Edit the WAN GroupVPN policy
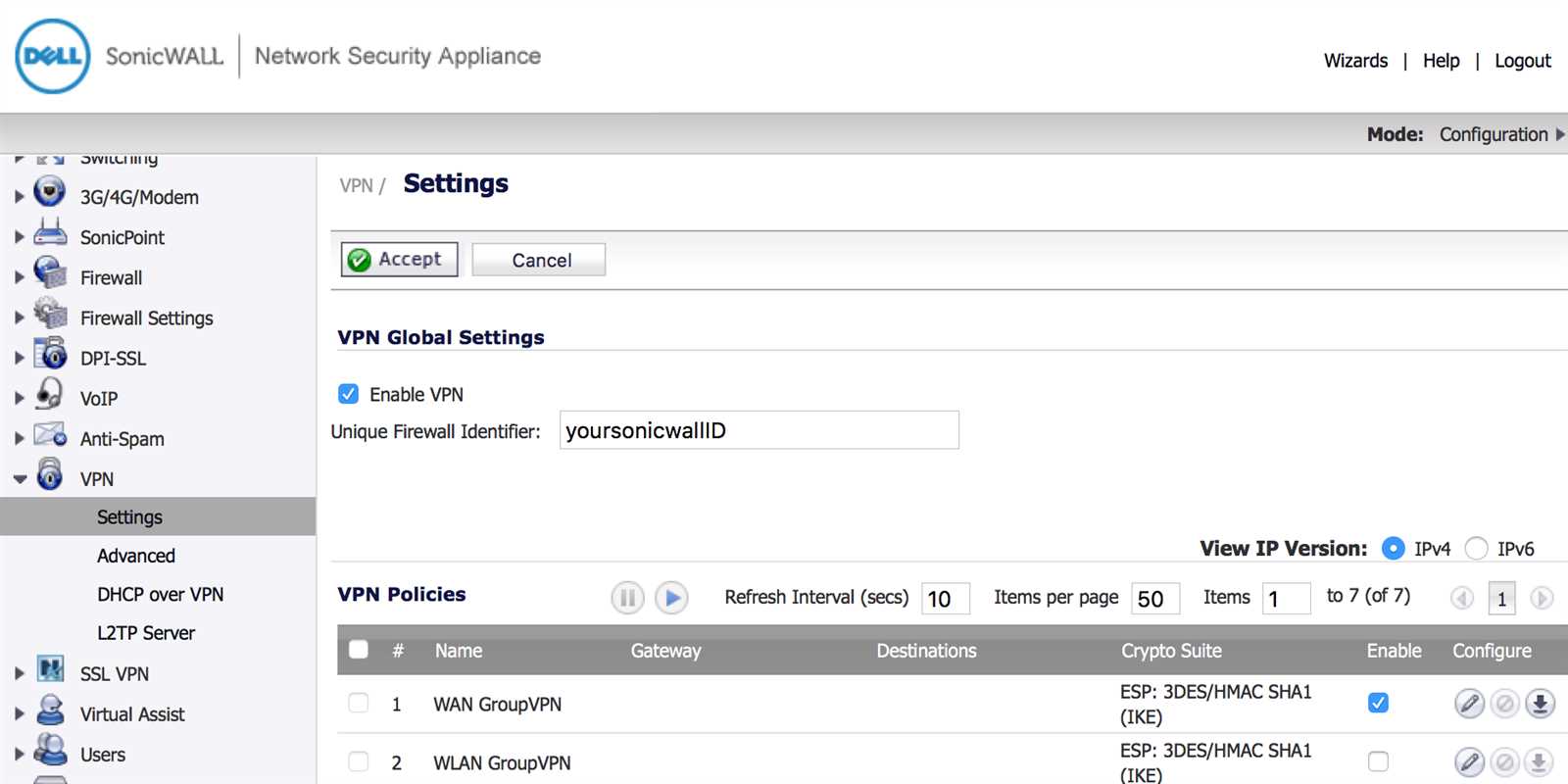The width and height of the screenshot is (1568, 784). pyautogui.click(x=1469, y=704)
